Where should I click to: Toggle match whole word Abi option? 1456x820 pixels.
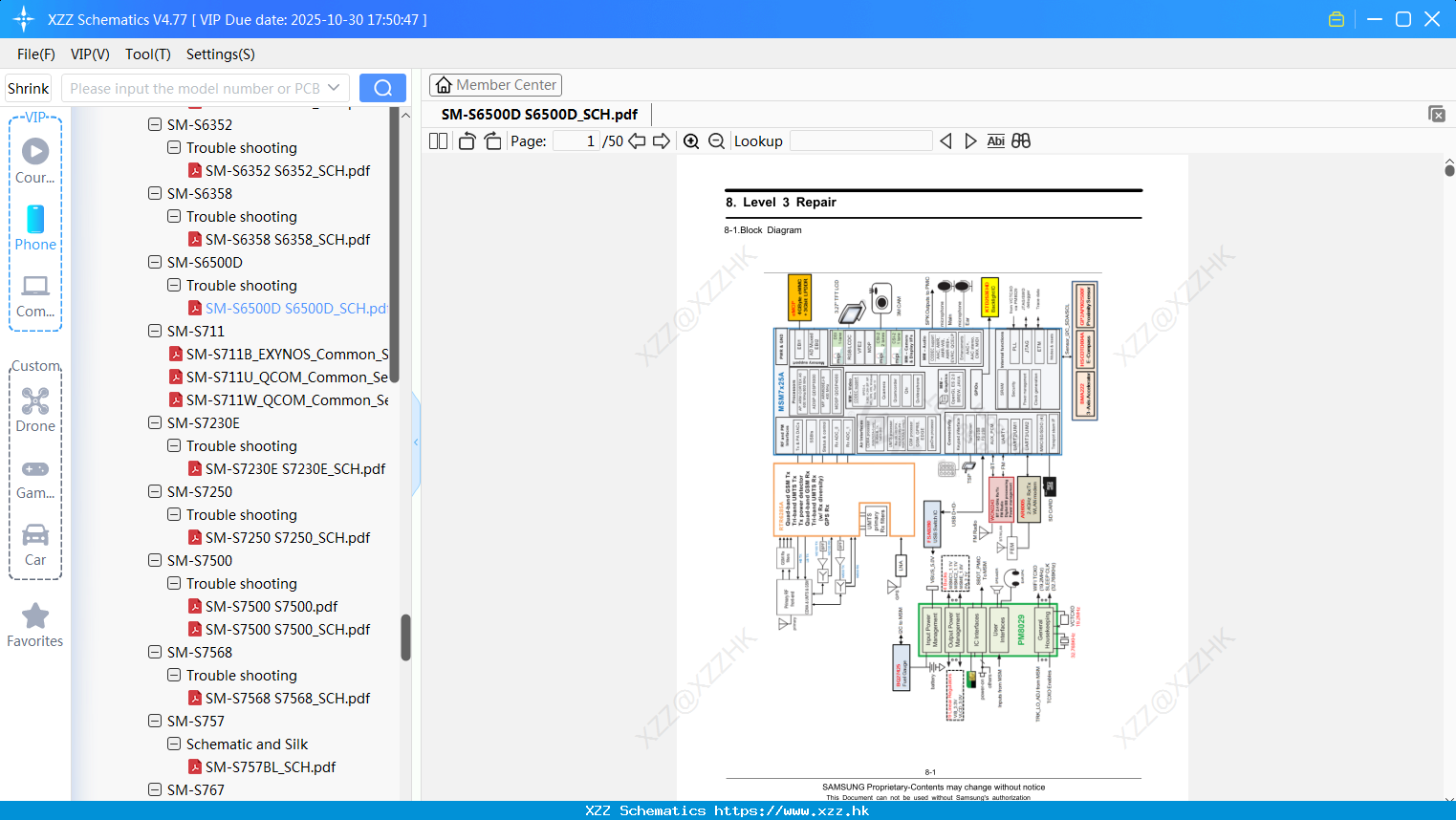point(995,140)
